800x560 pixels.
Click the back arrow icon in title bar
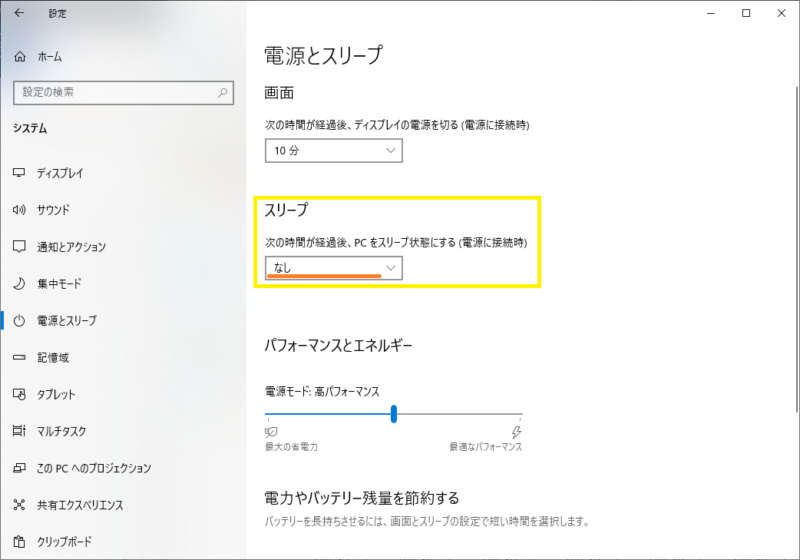point(20,14)
